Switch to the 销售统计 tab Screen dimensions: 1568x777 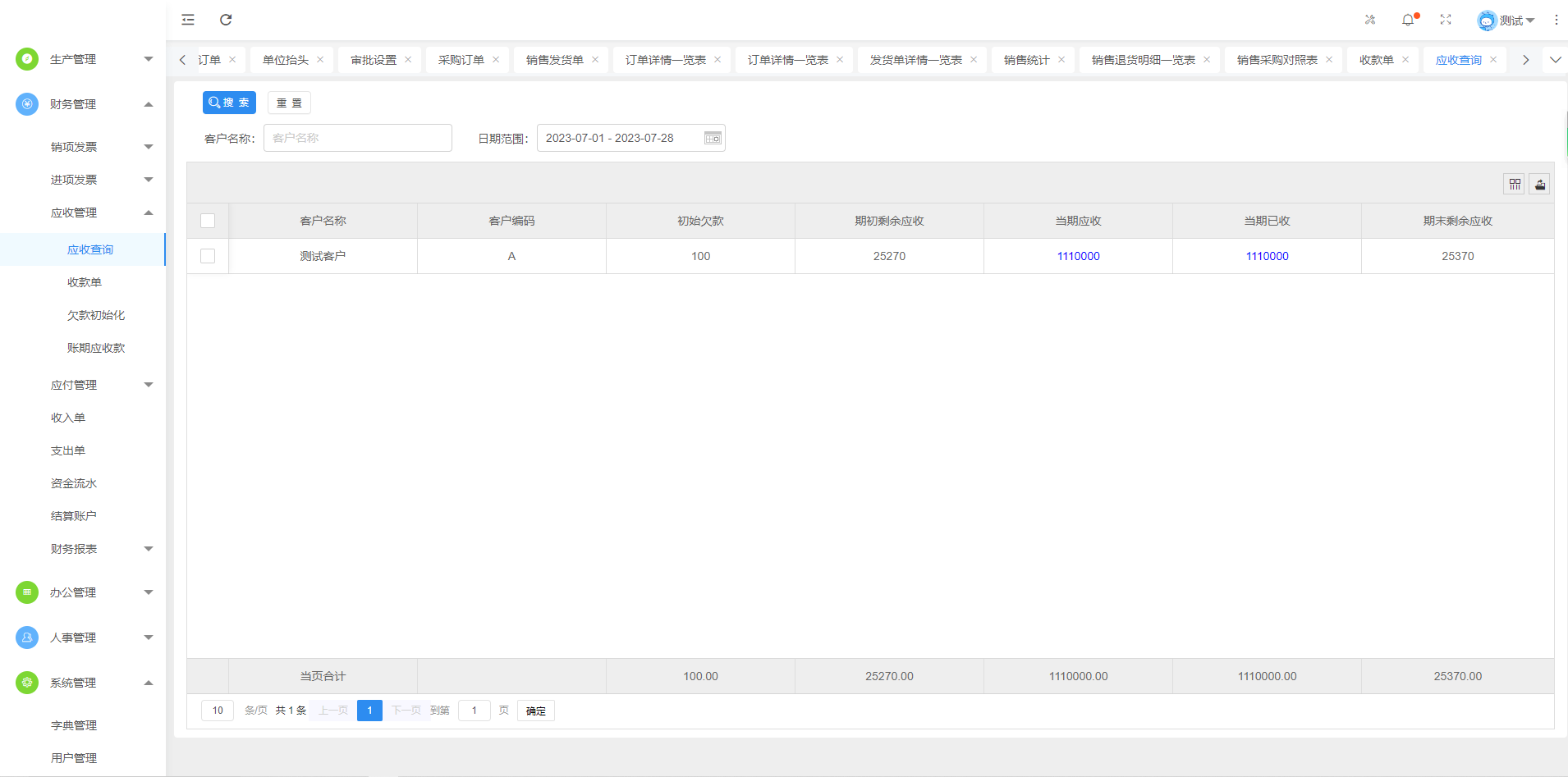1026,60
